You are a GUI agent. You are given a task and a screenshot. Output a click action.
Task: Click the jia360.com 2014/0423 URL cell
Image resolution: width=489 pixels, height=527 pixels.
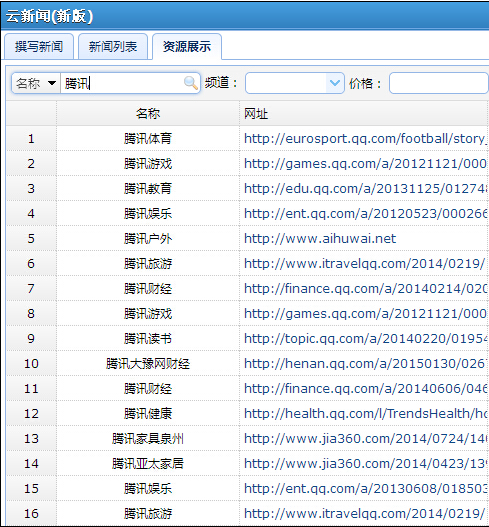click(364, 463)
